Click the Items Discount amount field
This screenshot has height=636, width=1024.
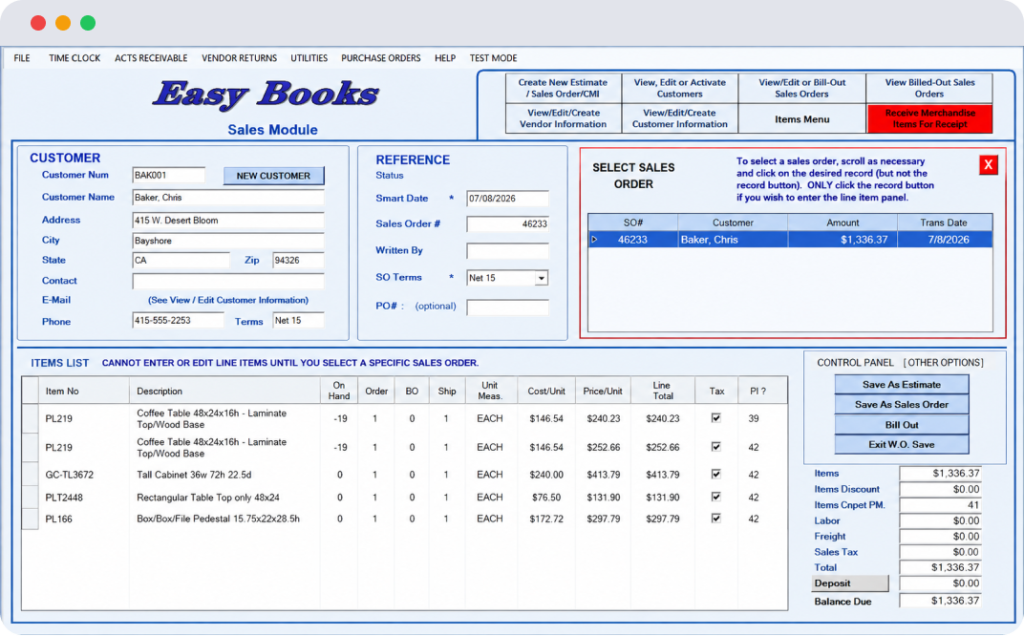[x=940, y=489]
